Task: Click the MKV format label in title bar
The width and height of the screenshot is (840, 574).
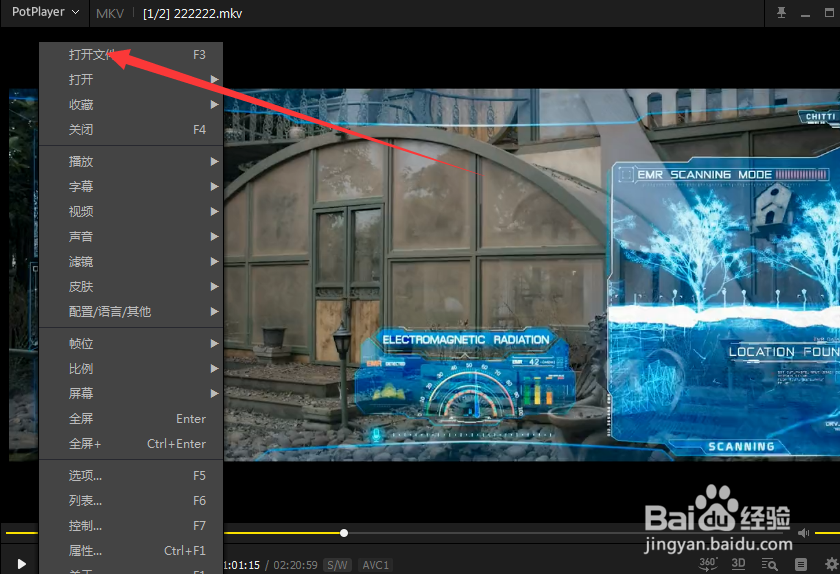Action: coord(110,13)
